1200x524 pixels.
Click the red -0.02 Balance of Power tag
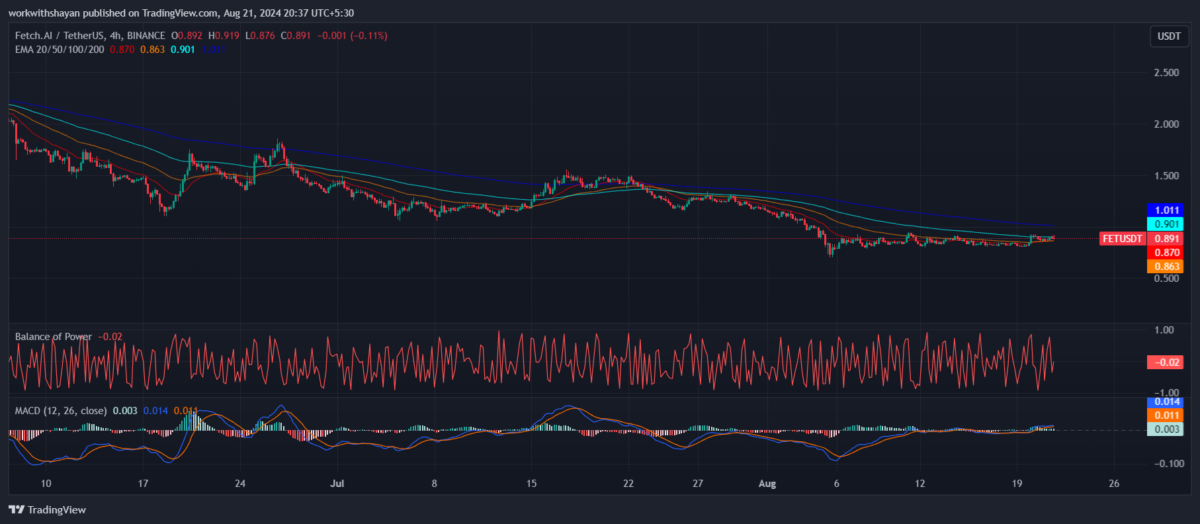click(1167, 362)
